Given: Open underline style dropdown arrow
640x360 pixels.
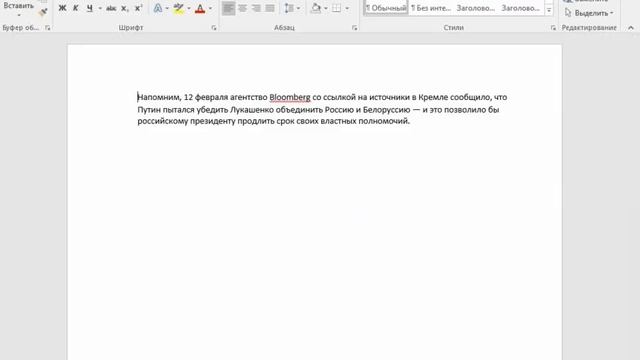Looking at the screenshot, I should tap(100, 8).
